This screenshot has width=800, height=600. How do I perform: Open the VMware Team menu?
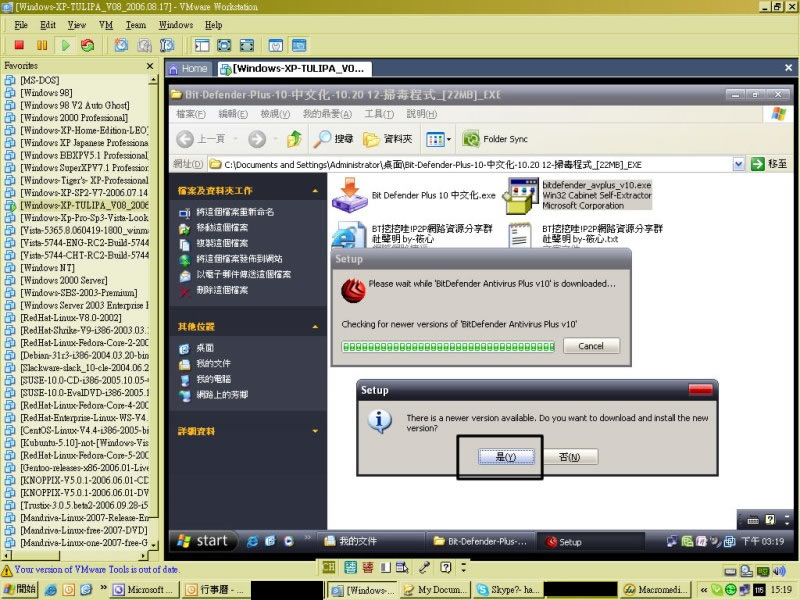[x=135, y=24]
